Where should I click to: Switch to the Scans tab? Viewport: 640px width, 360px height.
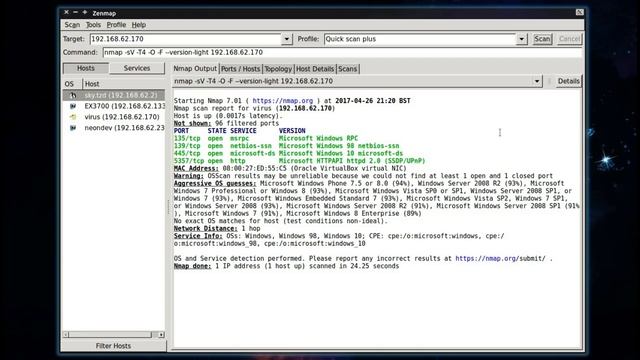[347, 69]
